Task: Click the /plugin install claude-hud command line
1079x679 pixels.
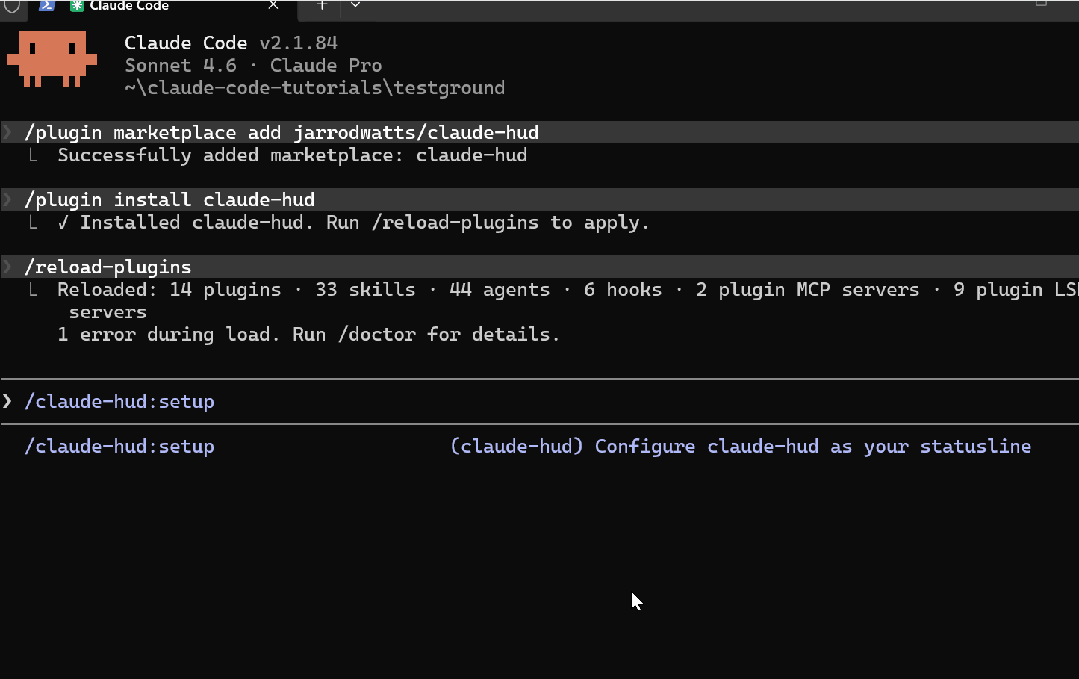Action: [x=169, y=200]
